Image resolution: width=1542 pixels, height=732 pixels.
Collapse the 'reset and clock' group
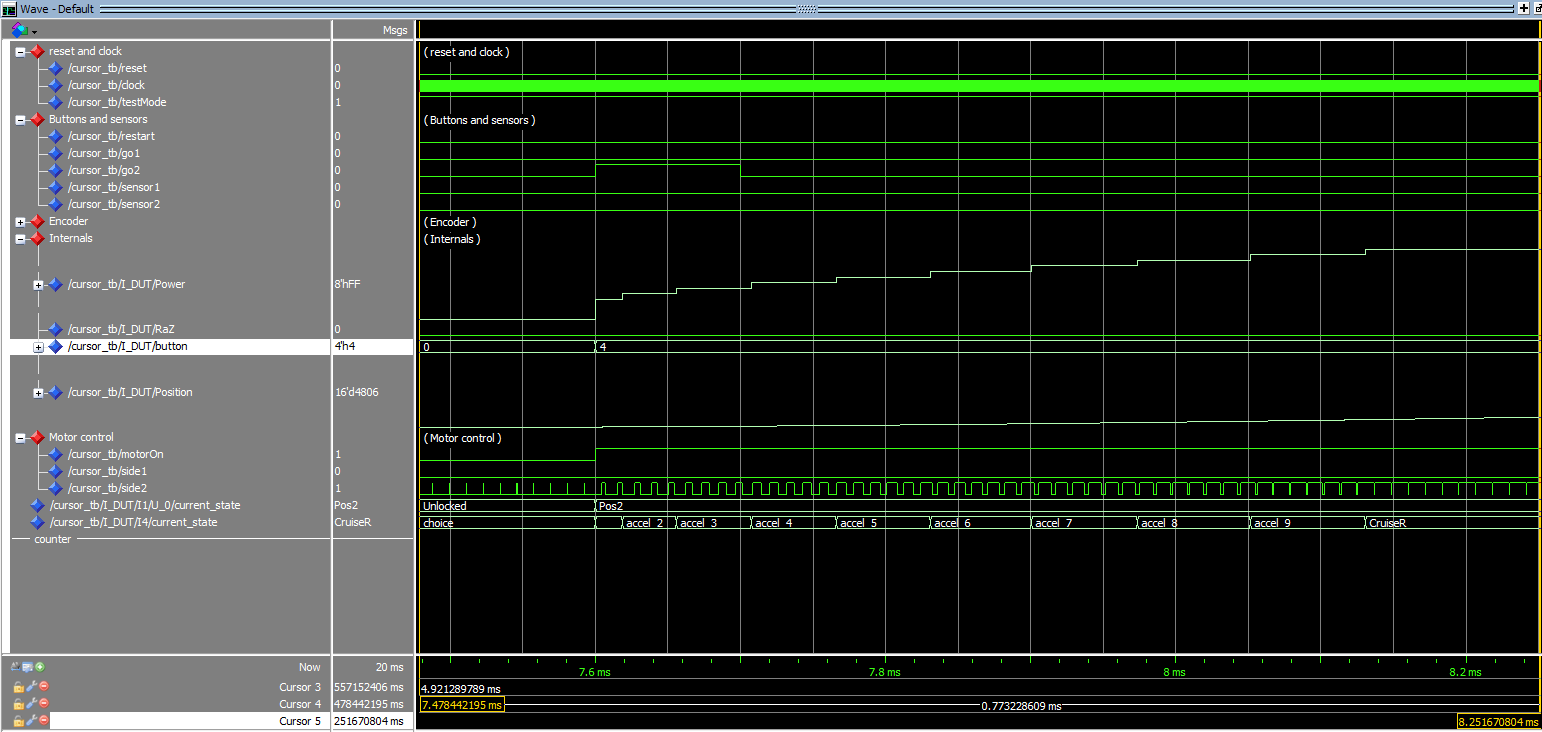click(20, 51)
